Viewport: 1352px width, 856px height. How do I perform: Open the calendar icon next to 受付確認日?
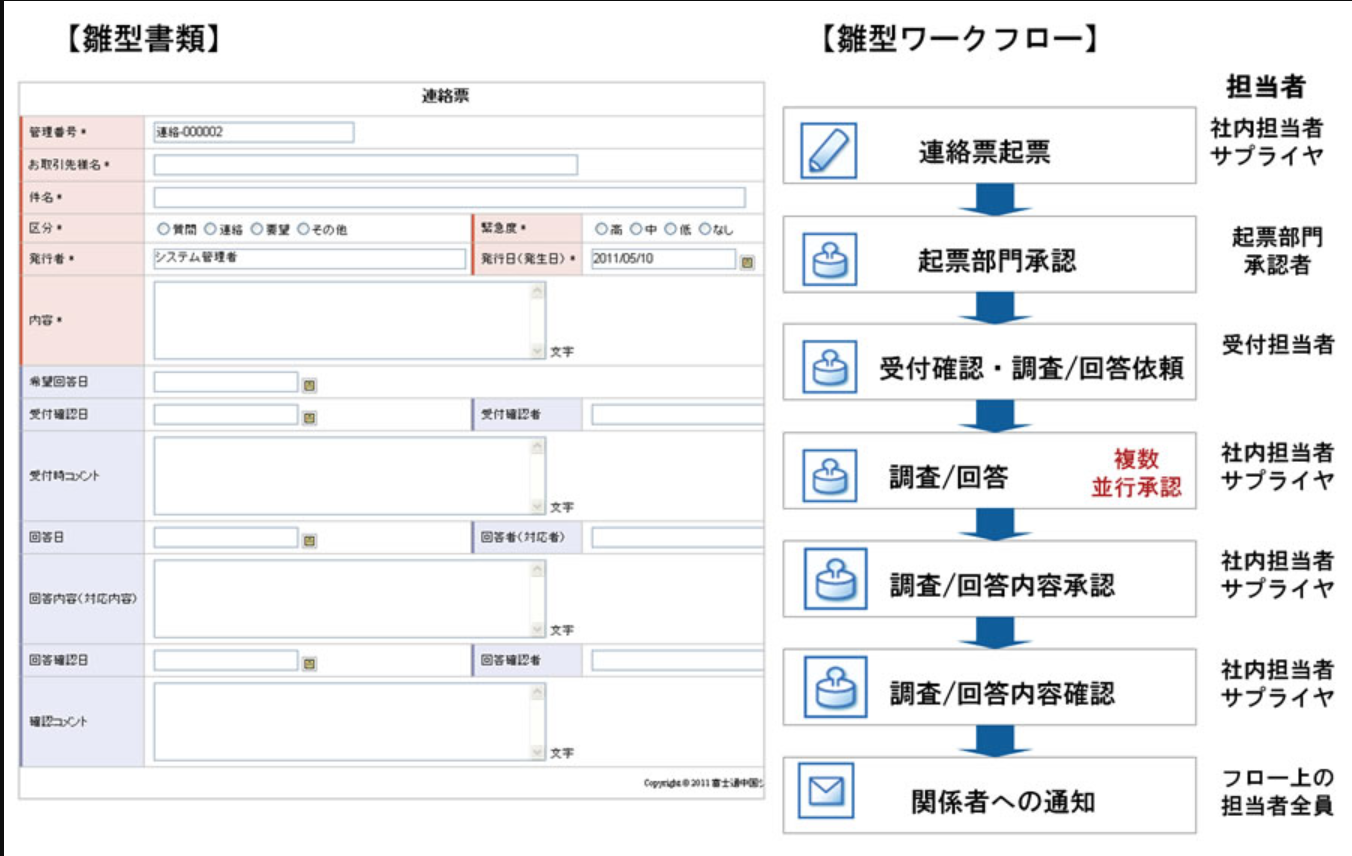point(310,416)
